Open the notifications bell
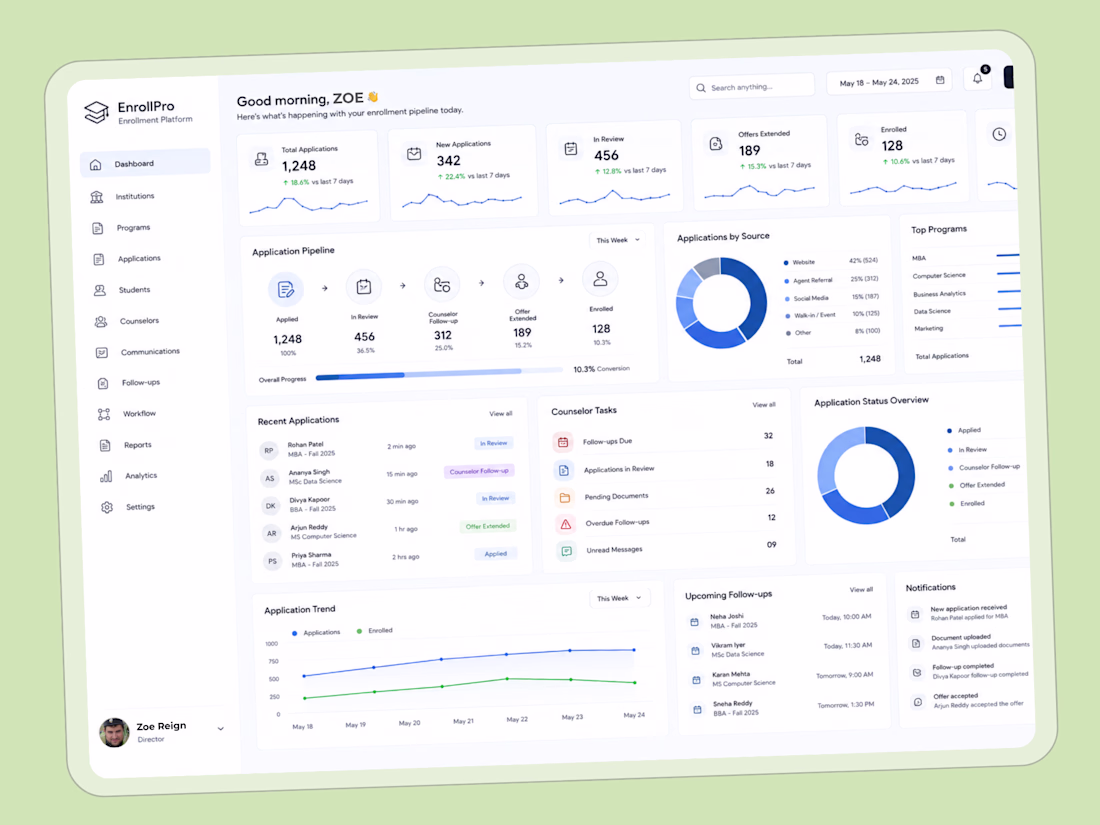This screenshot has height=825, width=1100. pos(977,78)
